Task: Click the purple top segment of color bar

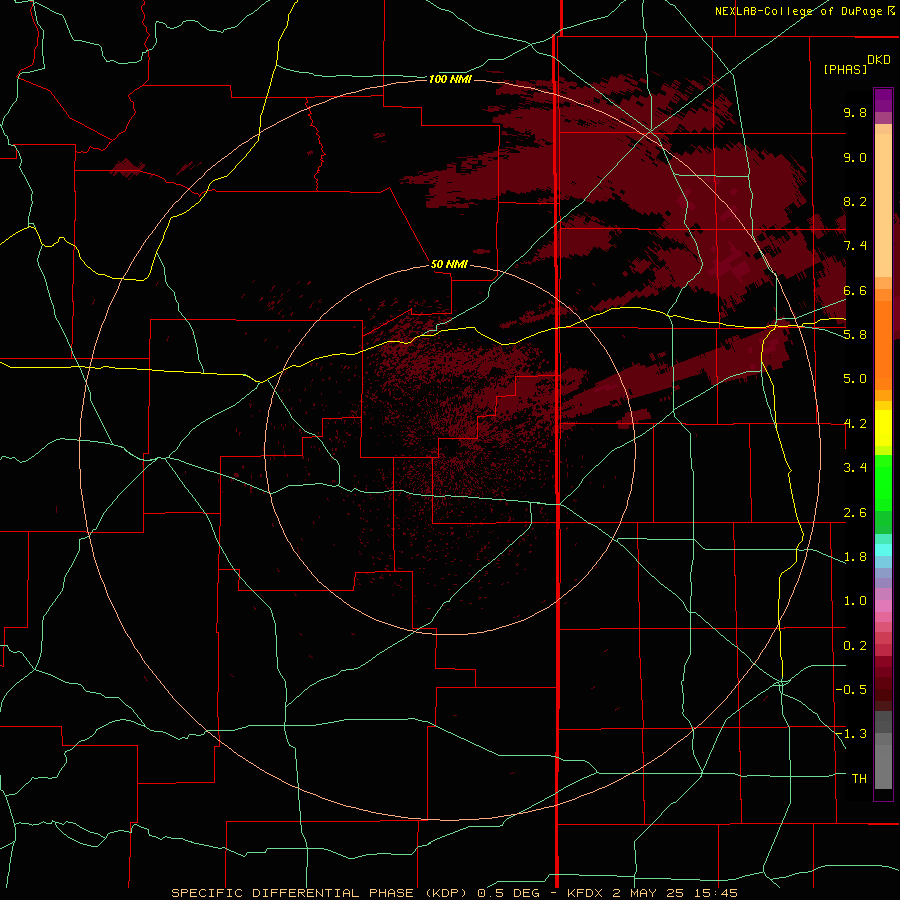Action: pyautogui.click(x=883, y=100)
